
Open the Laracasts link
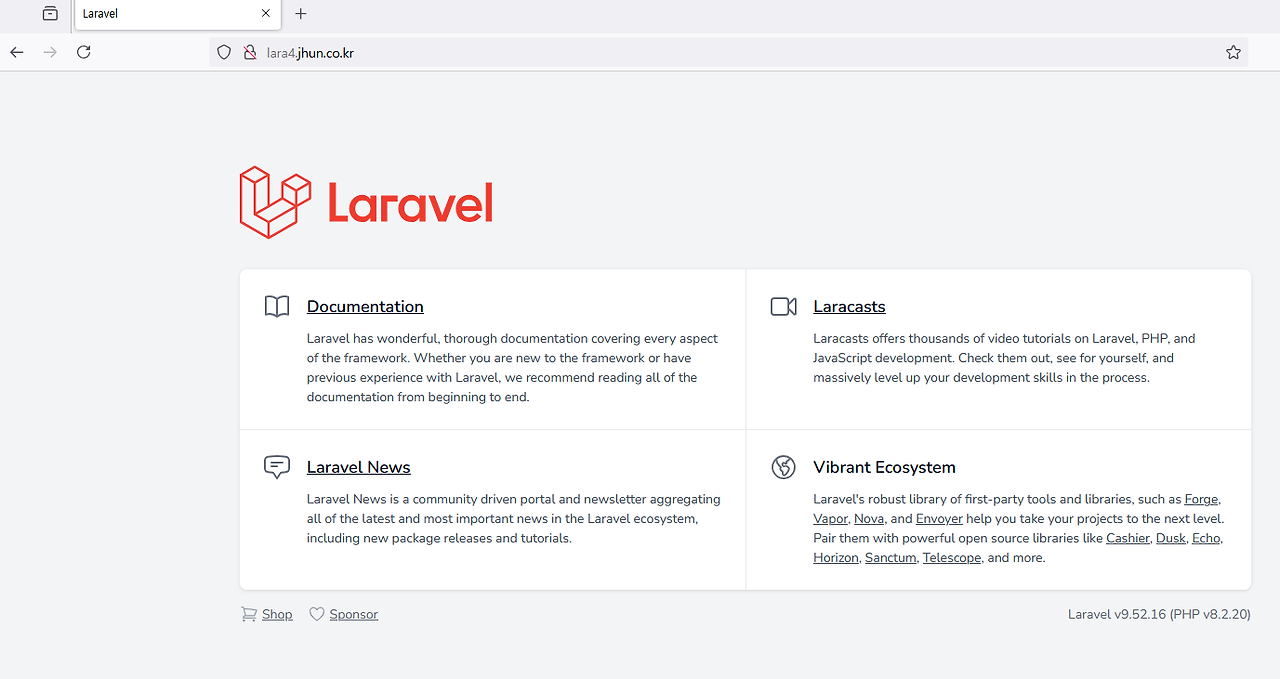pos(849,306)
